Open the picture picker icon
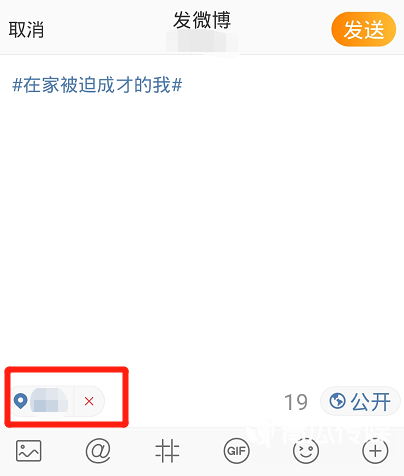This screenshot has width=404, height=476. [29, 451]
